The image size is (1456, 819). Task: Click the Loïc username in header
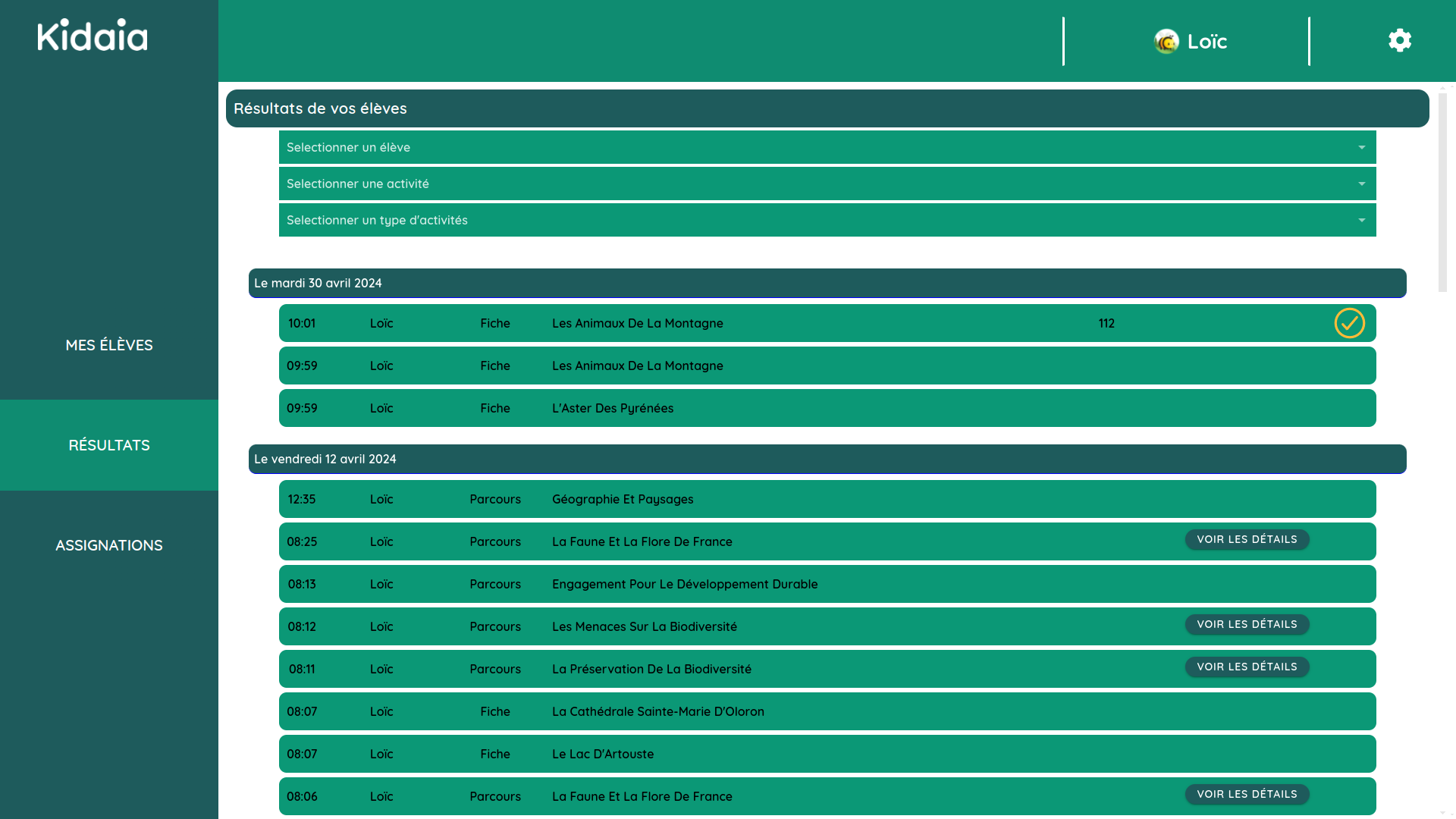1207,42
